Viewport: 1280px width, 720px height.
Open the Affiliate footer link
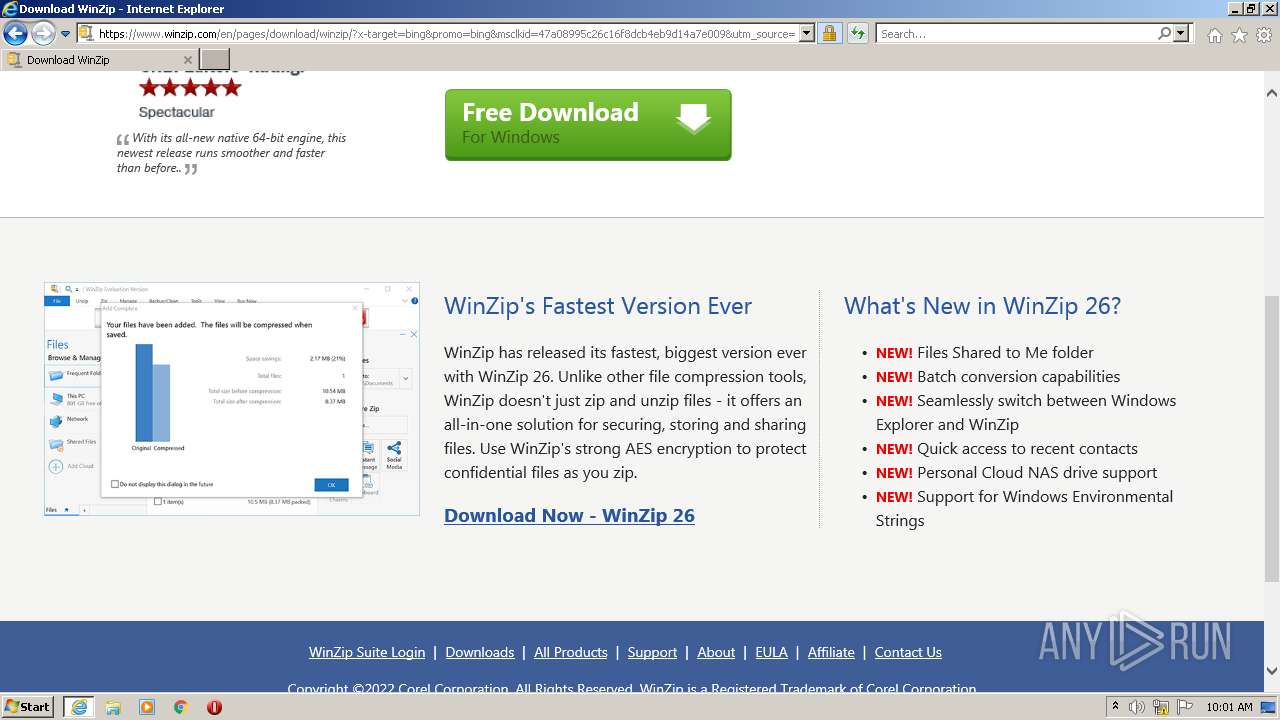coord(831,652)
